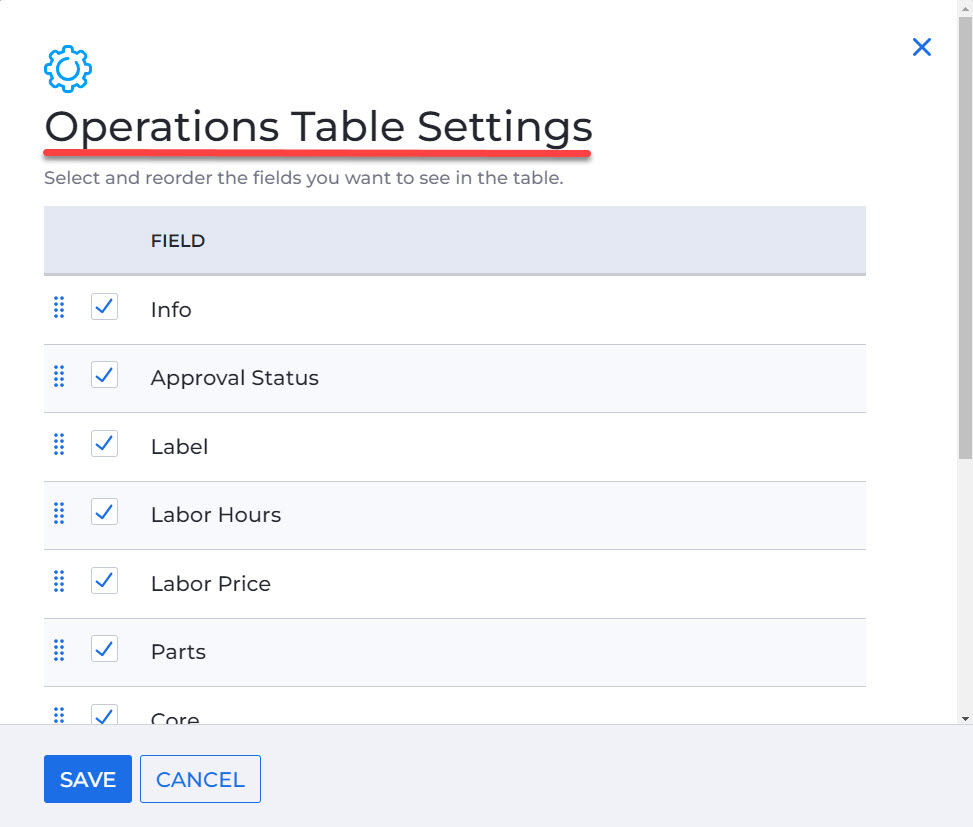Uncheck the Info field checkbox
The height and width of the screenshot is (827, 973).
click(104, 307)
